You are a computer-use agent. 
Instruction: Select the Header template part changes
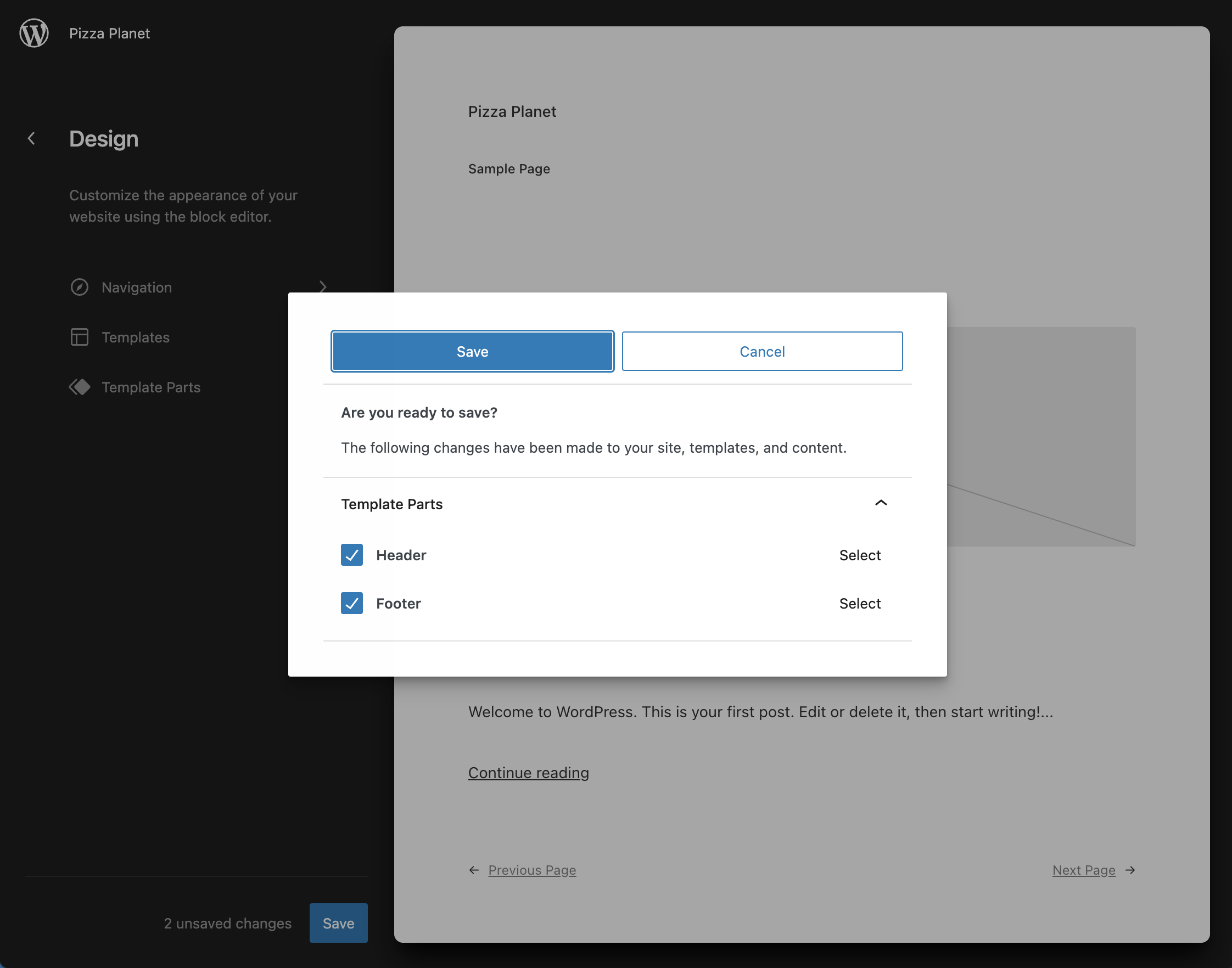[x=860, y=555]
